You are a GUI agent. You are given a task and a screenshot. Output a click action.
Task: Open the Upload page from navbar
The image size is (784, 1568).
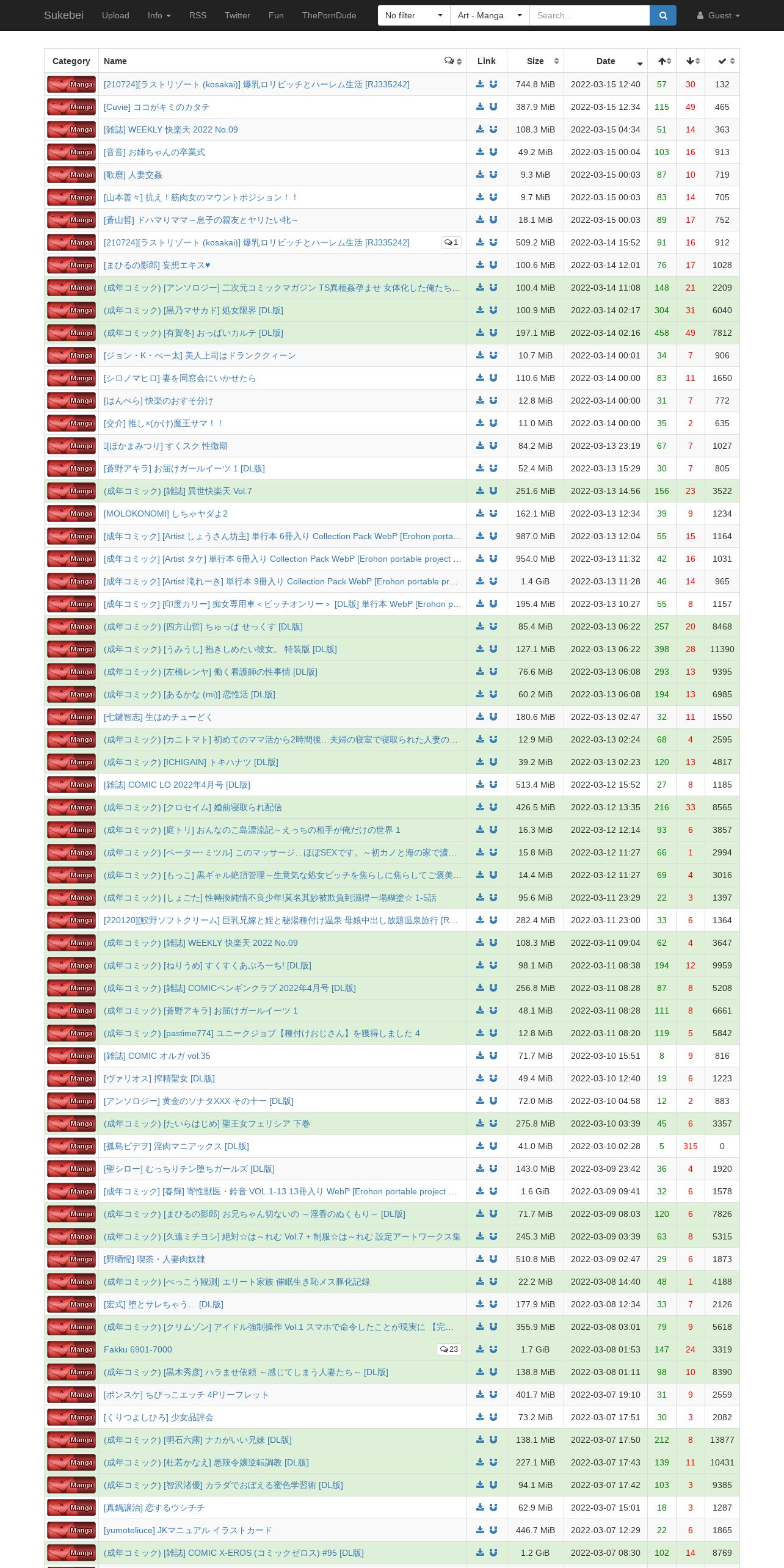click(115, 15)
